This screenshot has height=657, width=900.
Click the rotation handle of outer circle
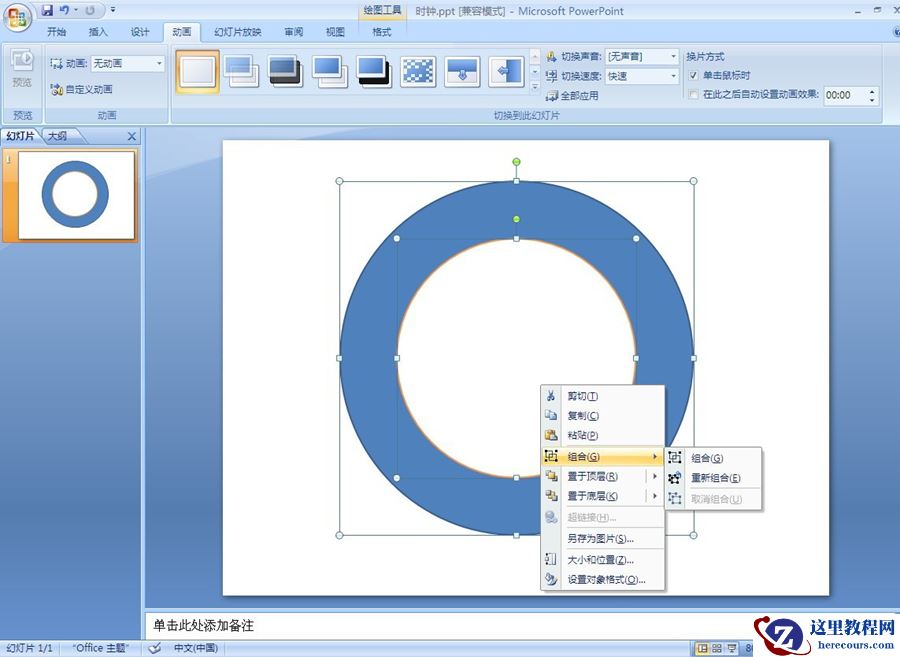click(517, 162)
